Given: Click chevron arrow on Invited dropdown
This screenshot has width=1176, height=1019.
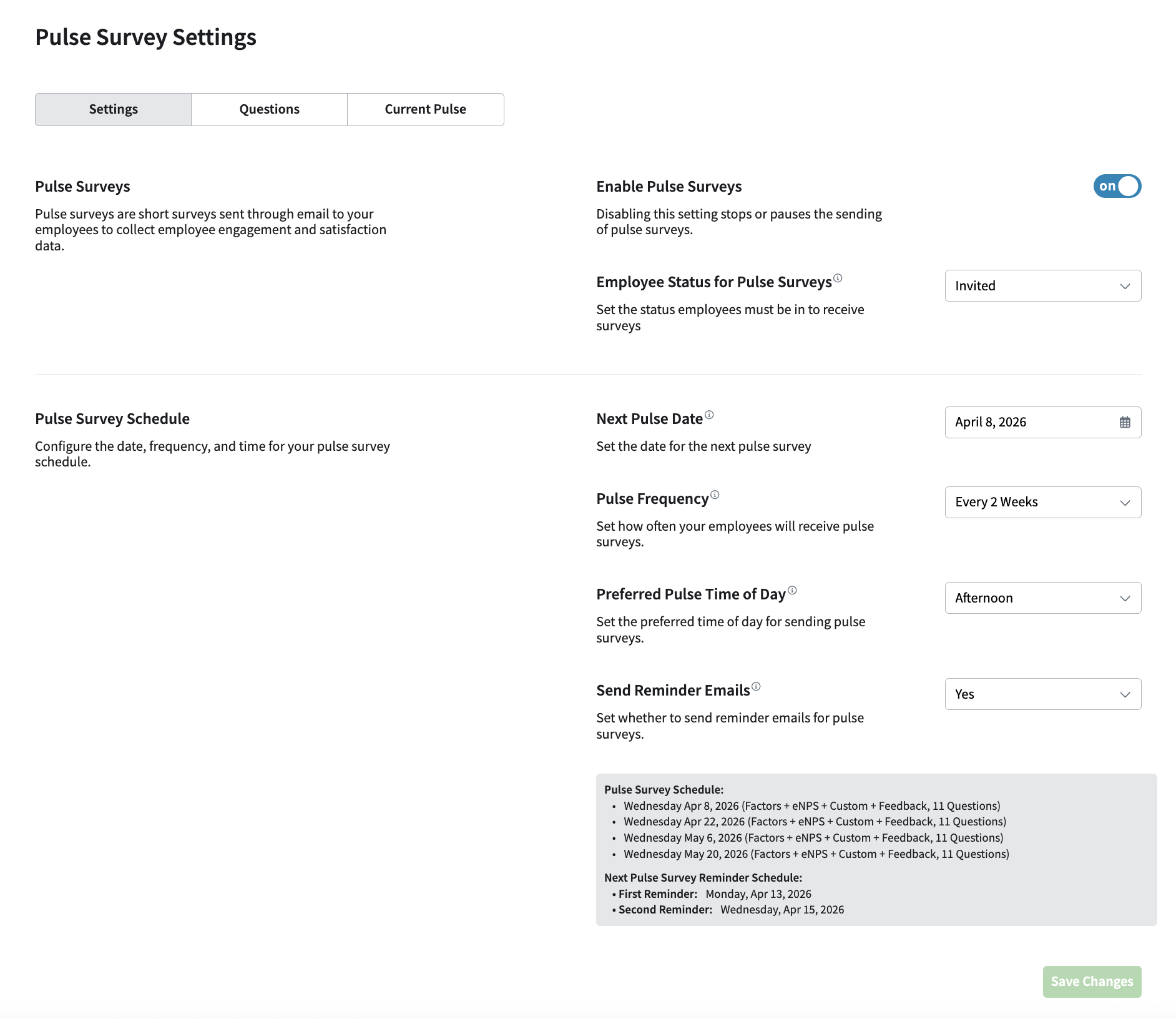Looking at the screenshot, I should click(1125, 287).
